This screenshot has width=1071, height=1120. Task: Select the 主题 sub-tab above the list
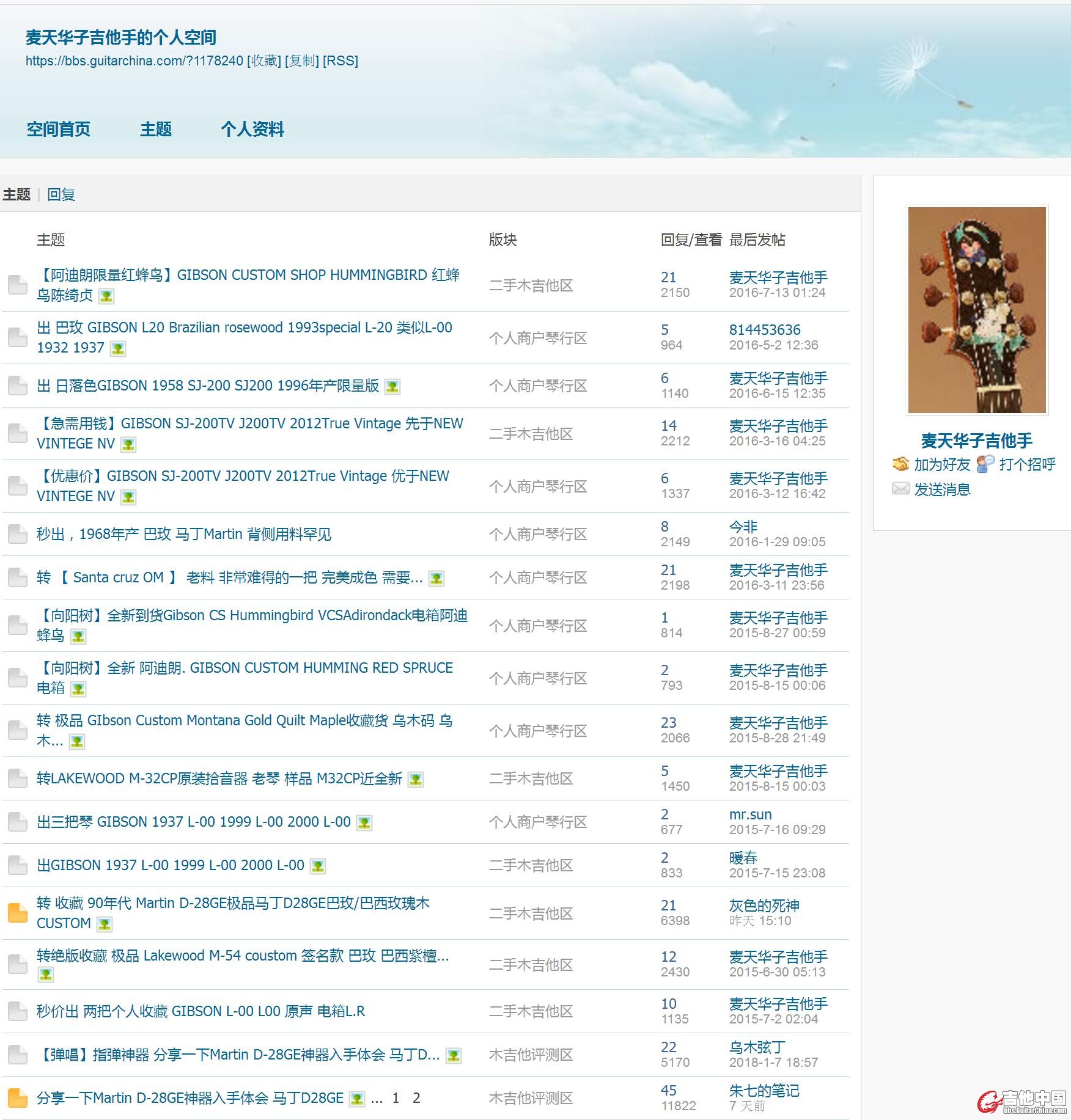click(17, 194)
